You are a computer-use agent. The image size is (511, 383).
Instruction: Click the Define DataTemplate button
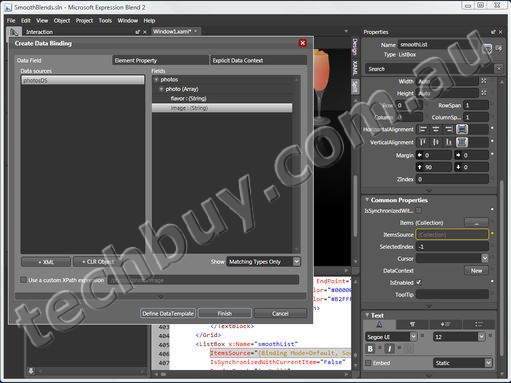click(168, 314)
